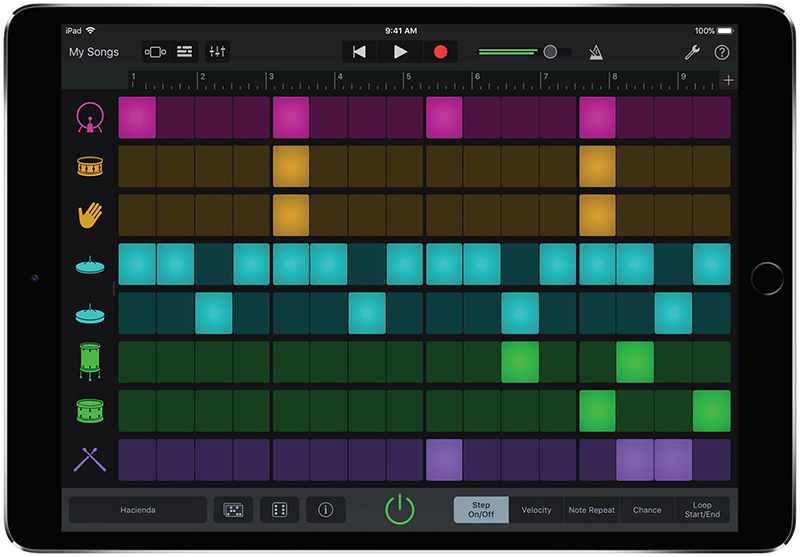Switch to Note Repeat mode
800x557 pixels.
(591, 510)
